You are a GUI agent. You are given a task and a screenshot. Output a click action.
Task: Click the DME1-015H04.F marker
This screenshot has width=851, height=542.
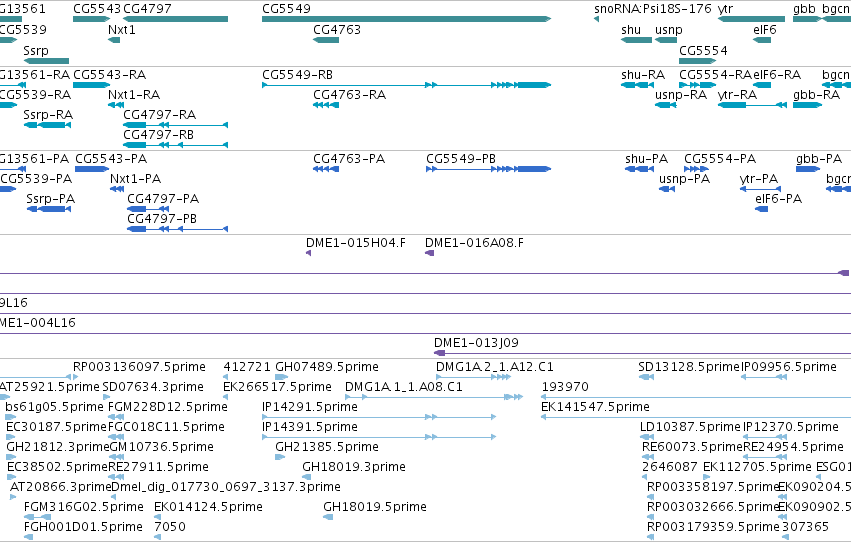click(x=308, y=253)
